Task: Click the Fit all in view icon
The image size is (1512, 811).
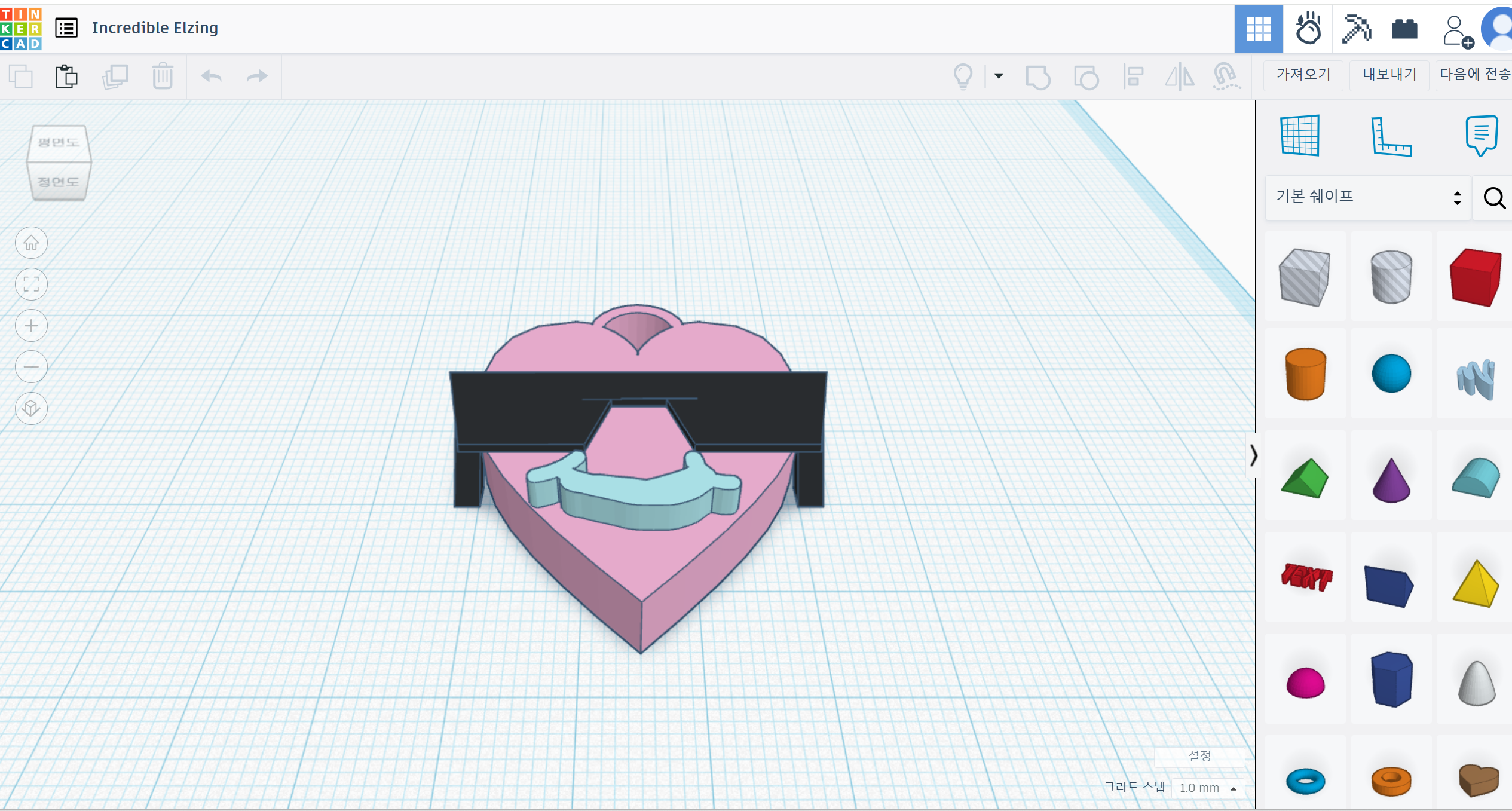Action: click(x=31, y=284)
